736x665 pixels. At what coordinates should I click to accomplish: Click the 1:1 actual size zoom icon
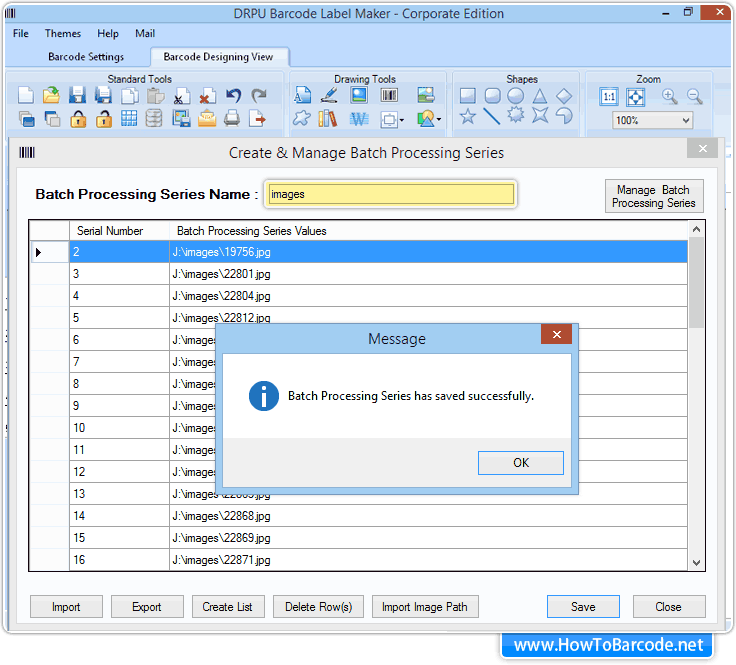click(609, 97)
